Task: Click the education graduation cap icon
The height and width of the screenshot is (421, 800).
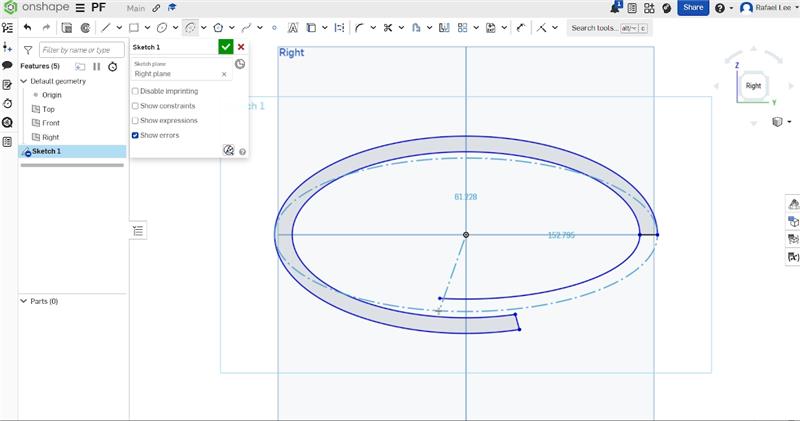Action: (x=172, y=8)
